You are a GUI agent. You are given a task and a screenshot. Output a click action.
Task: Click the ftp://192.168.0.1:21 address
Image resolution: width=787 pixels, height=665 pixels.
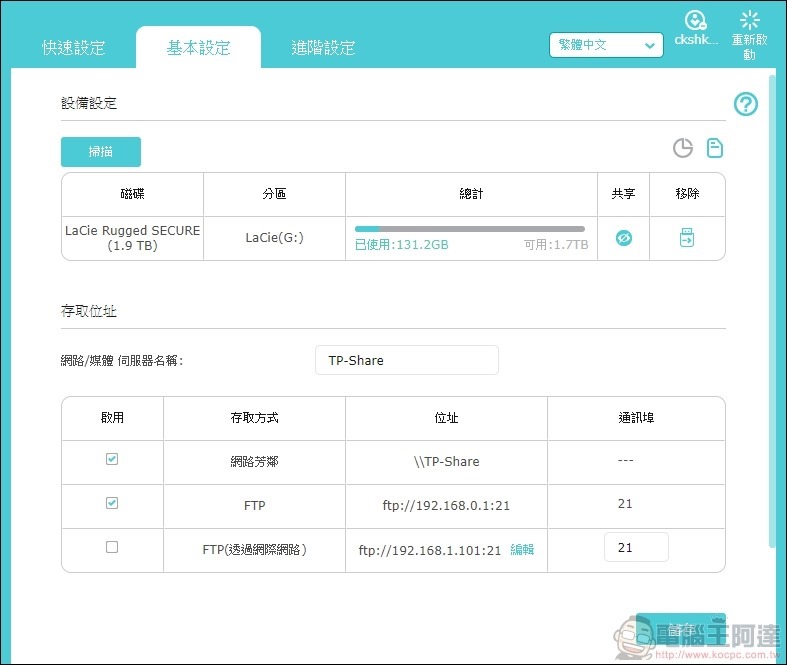(446, 505)
